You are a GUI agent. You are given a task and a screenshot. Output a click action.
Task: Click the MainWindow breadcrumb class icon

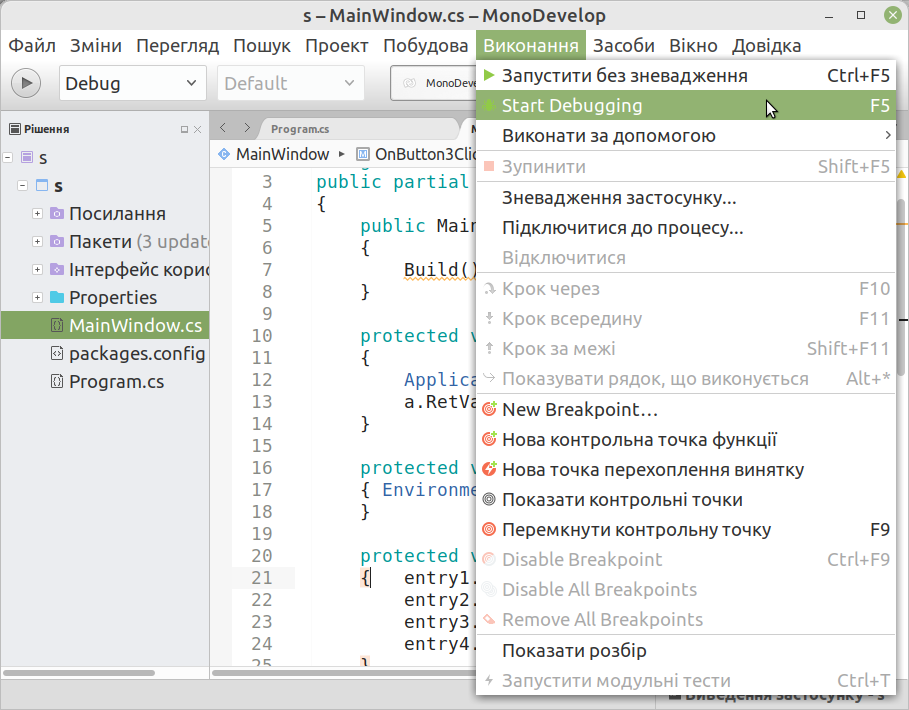[x=224, y=154]
